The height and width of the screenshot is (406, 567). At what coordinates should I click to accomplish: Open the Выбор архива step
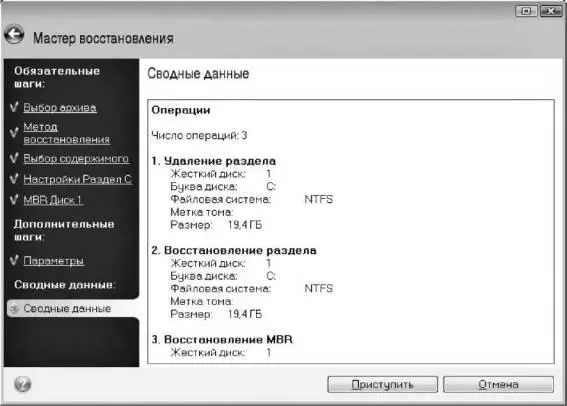[x=60, y=107]
